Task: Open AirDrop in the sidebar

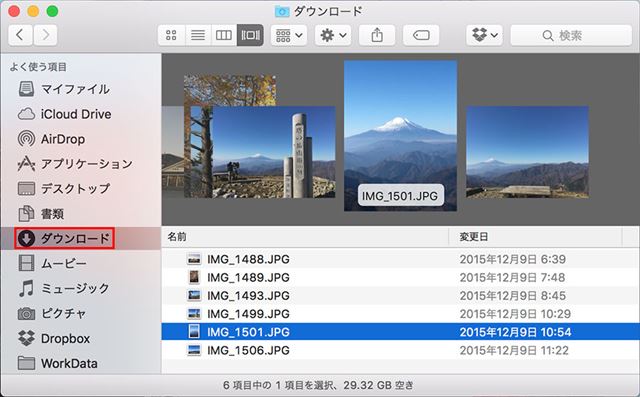Action: [52, 139]
